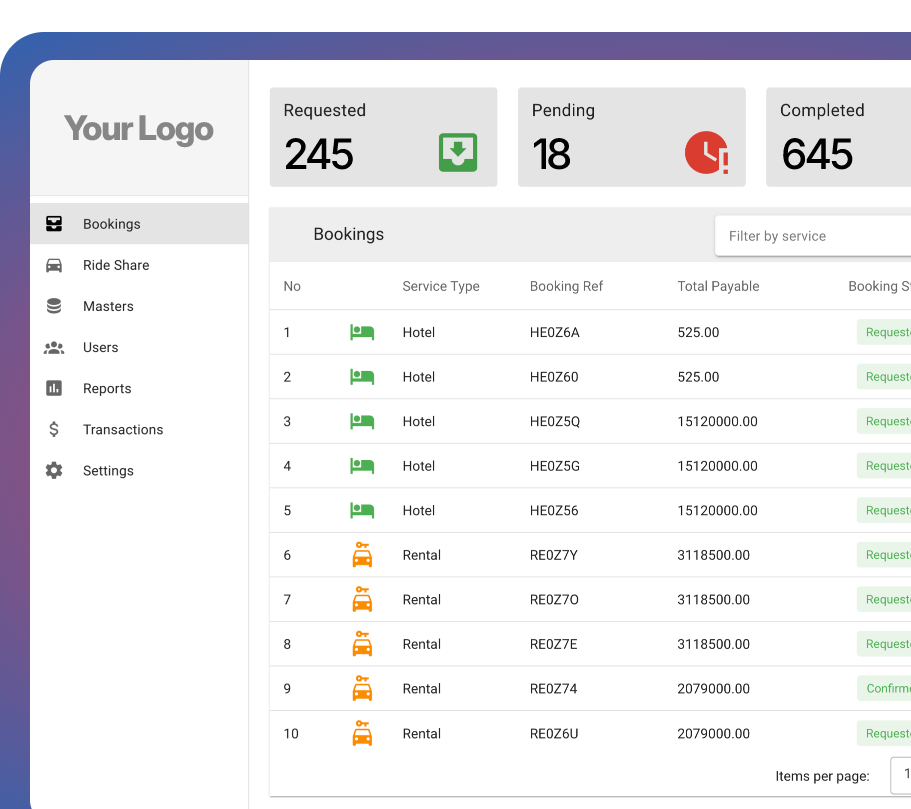
Task: Click the Transactions dollar icon
Action: [x=54, y=429]
